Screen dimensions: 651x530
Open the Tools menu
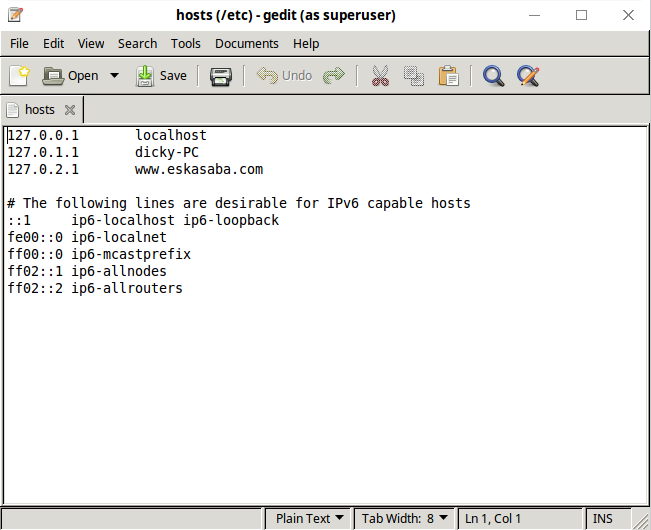click(186, 44)
